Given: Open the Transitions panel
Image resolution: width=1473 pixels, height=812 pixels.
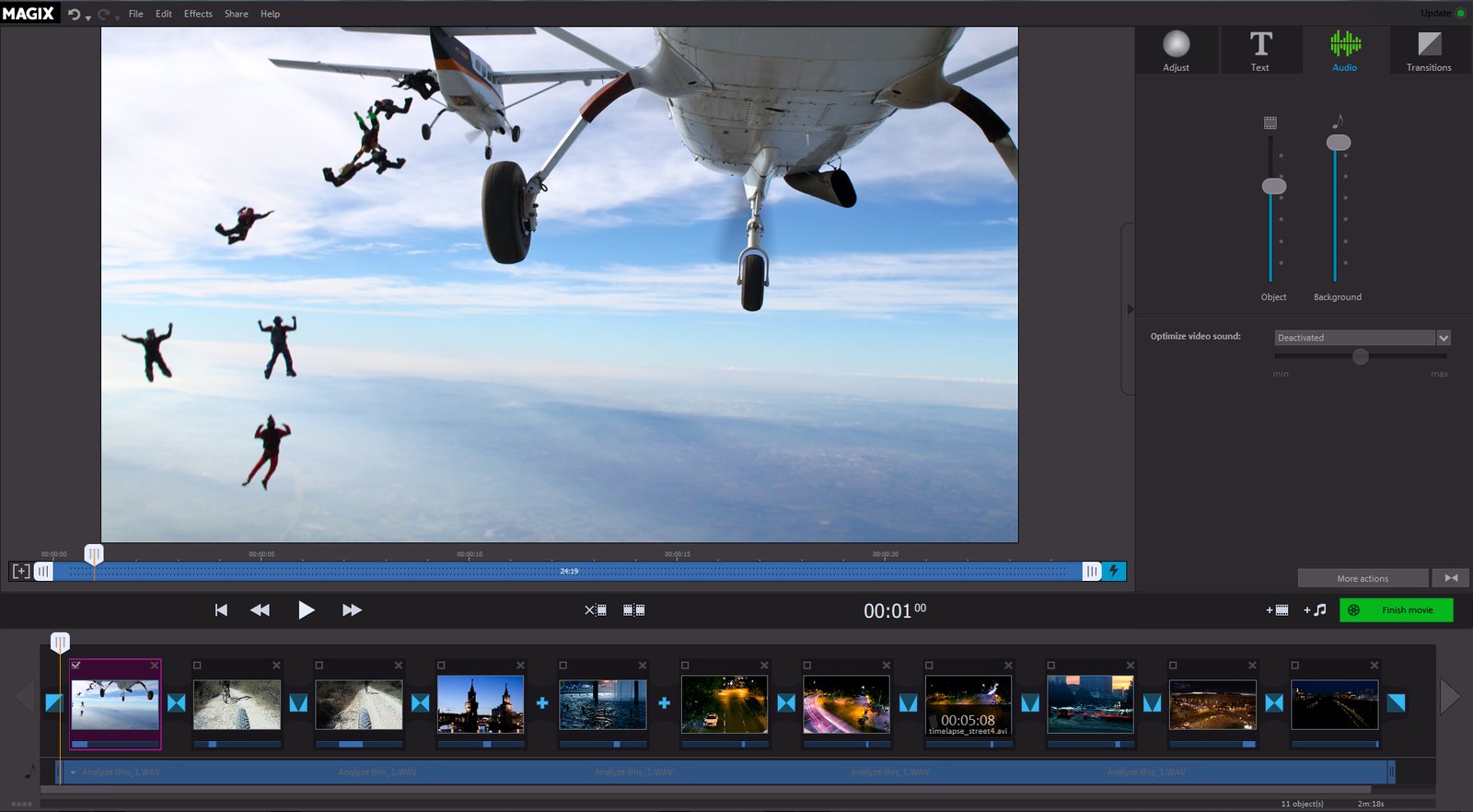Looking at the screenshot, I should pyautogui.click(x=1428, y=51).
